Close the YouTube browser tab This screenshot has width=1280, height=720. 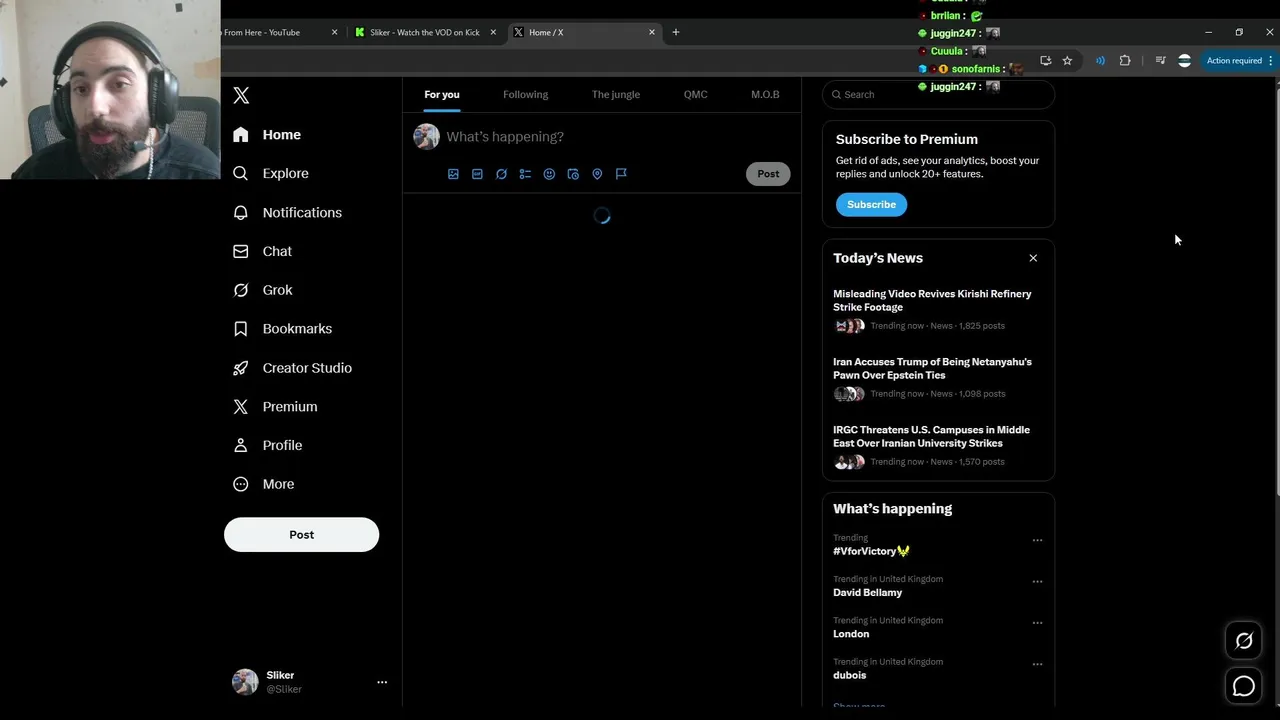click(335, 32)
